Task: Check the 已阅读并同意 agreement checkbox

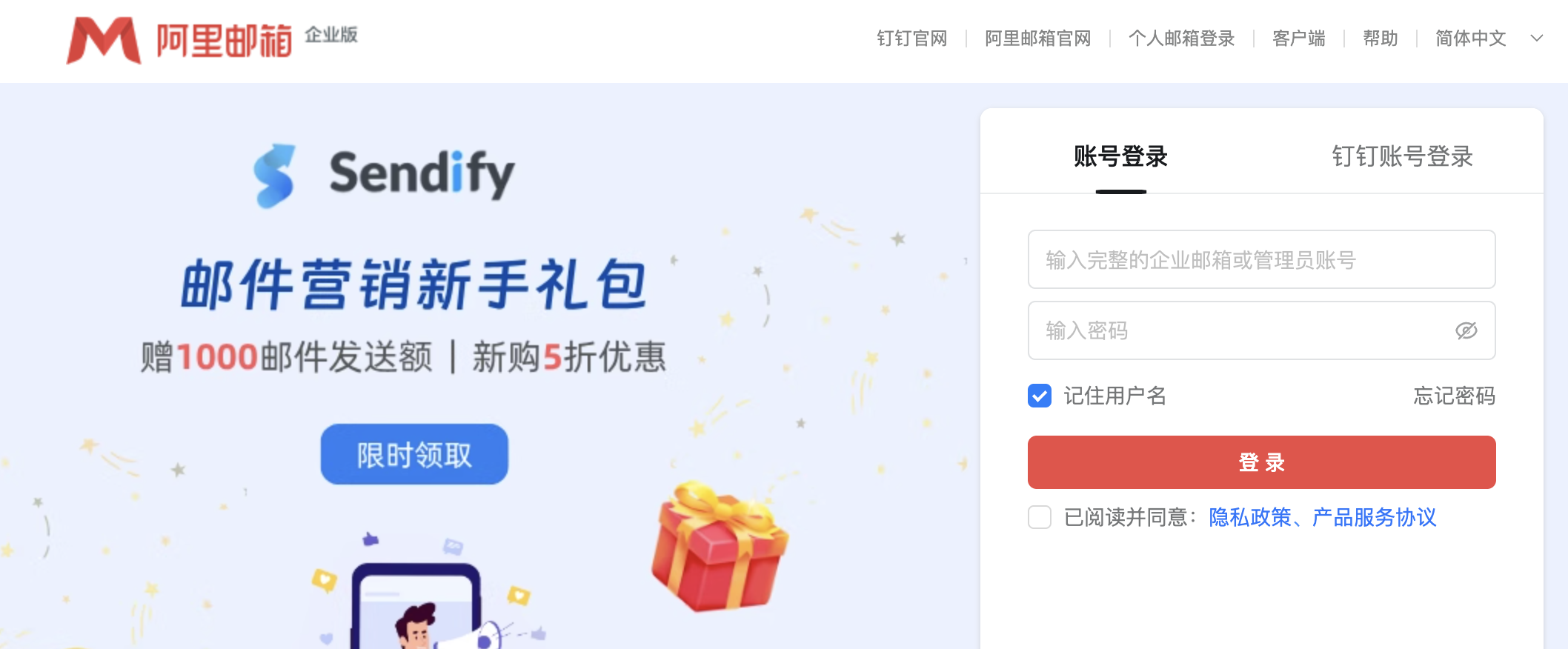Action: coord(1040,517)
